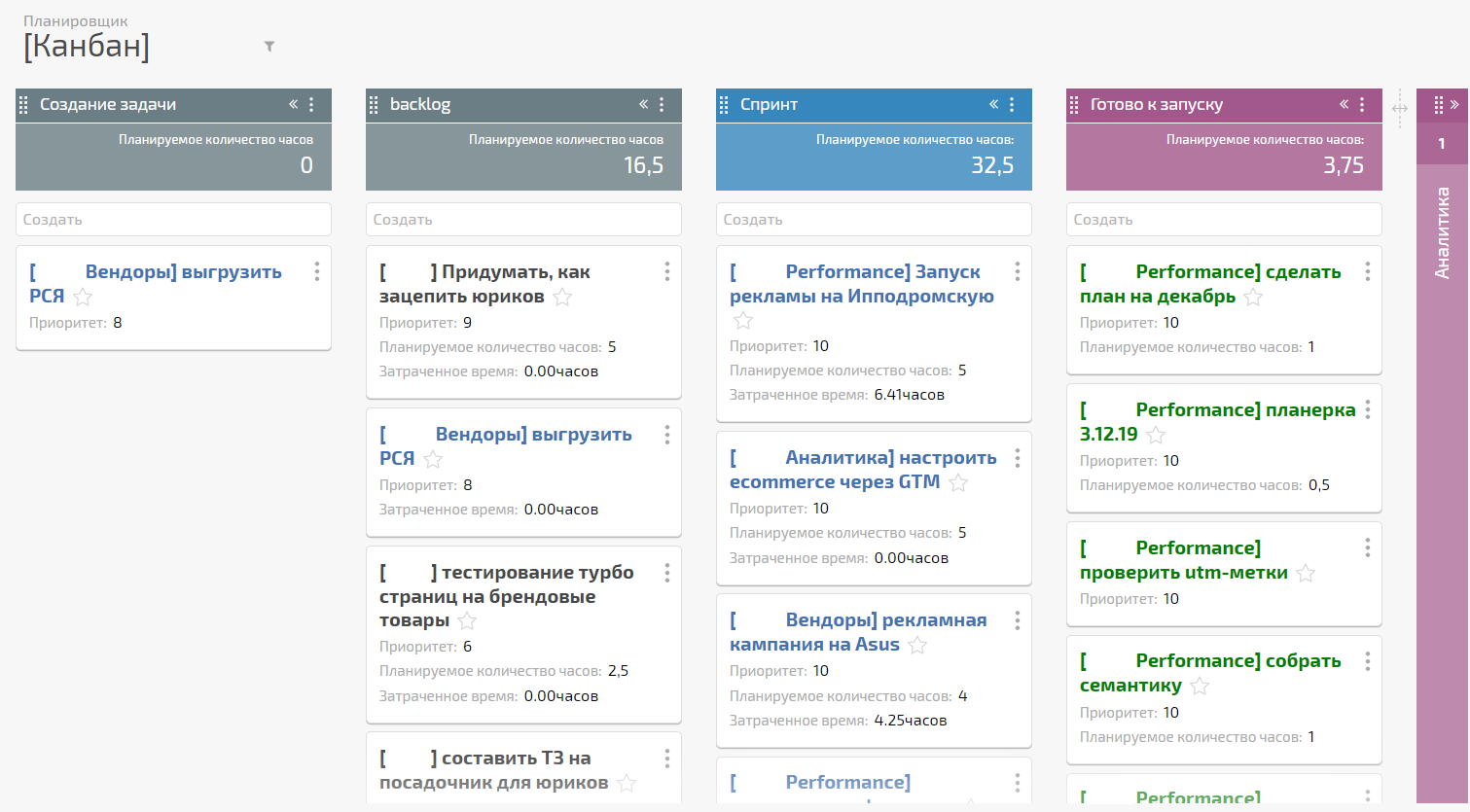Open options menu for backlog column
Screen dimensions: 1470x812
662,105
